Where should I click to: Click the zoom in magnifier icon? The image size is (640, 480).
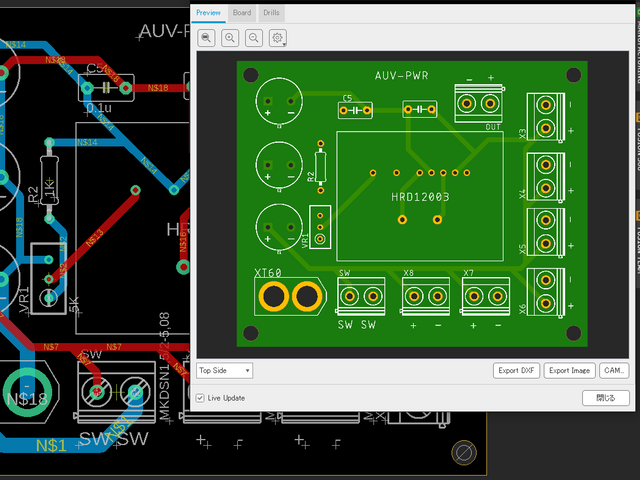(x=230, y=38)
